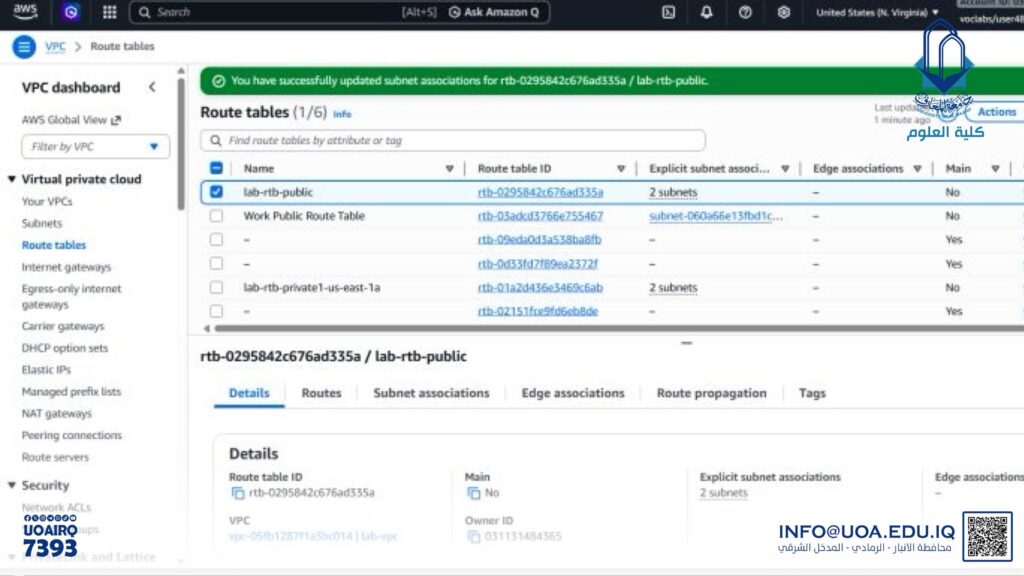Screen dimensions: 1024x576
Task: Open the Filter by VPC dropdown
Action: click(x=95, y=147)
